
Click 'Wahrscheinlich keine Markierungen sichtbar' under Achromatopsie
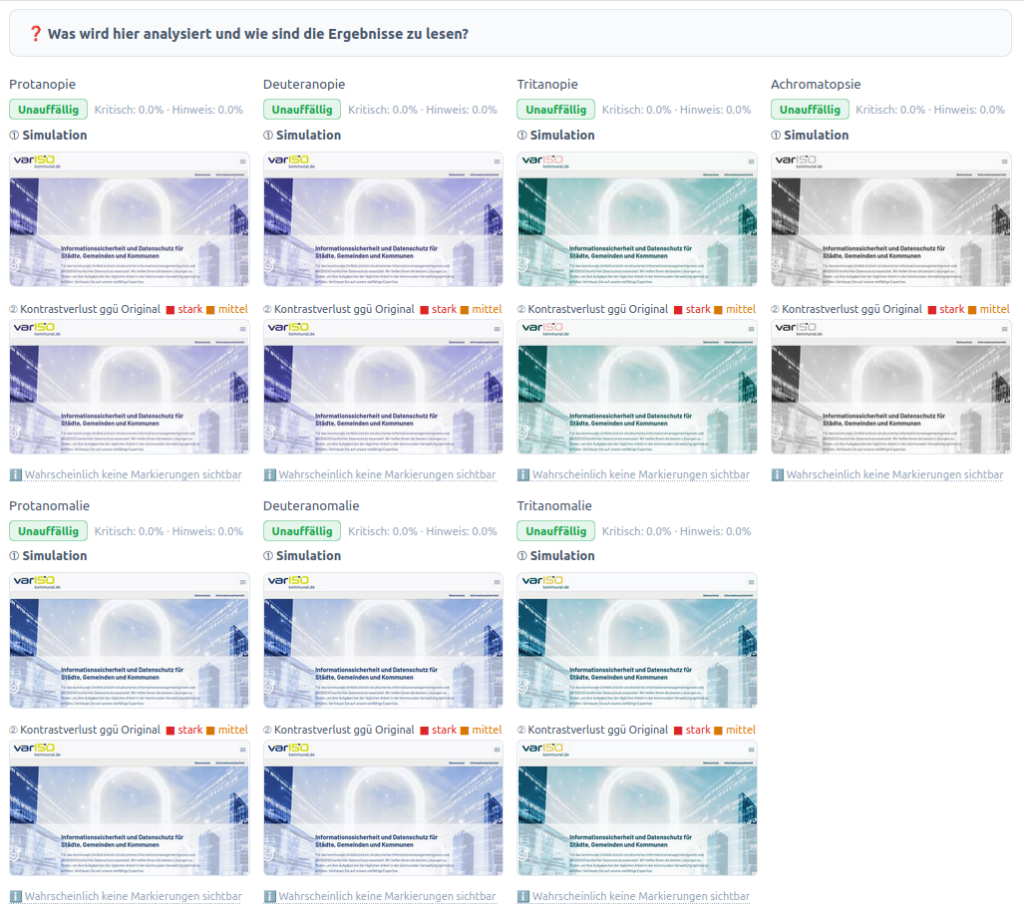(x=895, y=475)
